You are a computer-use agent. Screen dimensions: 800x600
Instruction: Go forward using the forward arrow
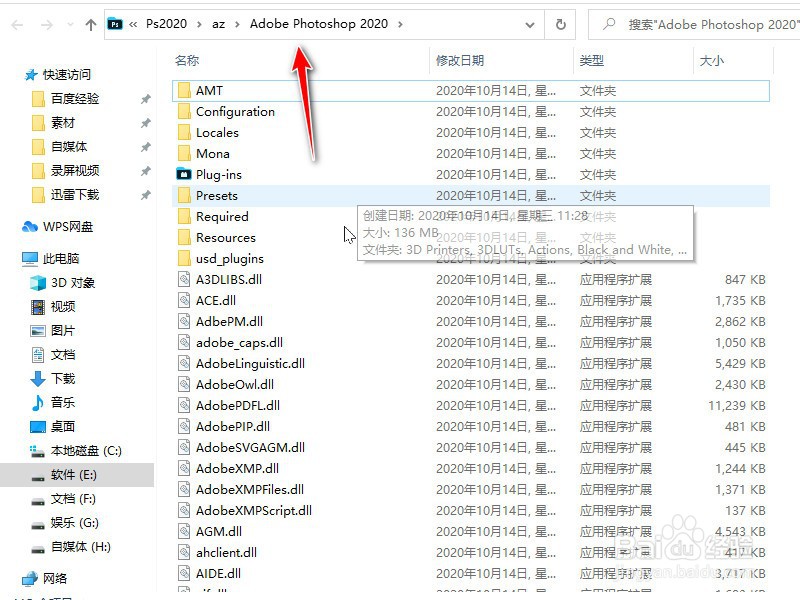(x=47, y=24)
